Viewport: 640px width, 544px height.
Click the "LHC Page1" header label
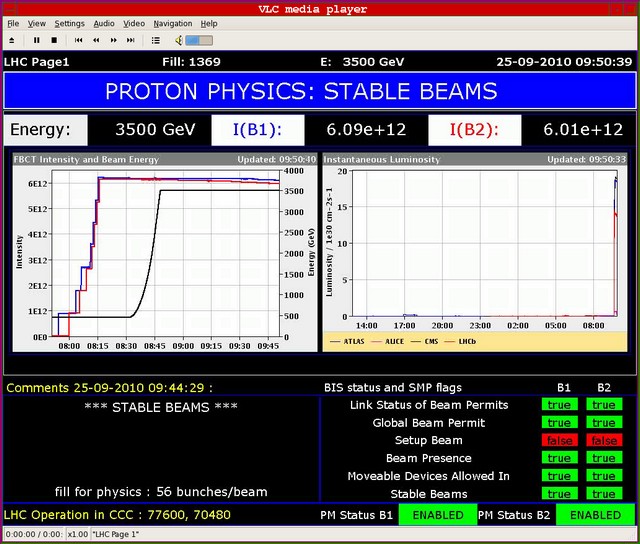pyautogui.click(x=37, y=62)
